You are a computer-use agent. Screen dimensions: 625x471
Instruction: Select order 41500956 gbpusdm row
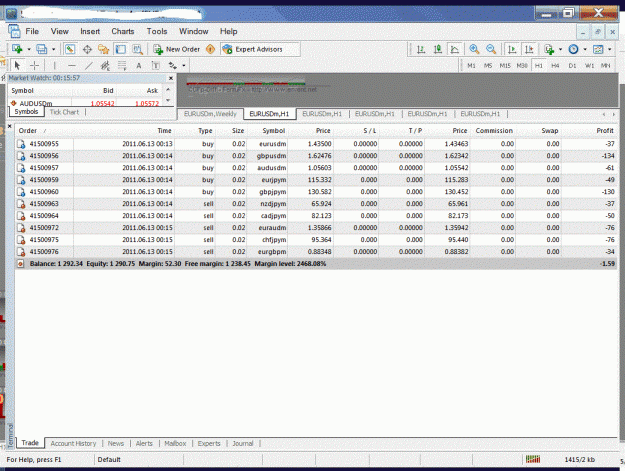(x=316, y=156)
